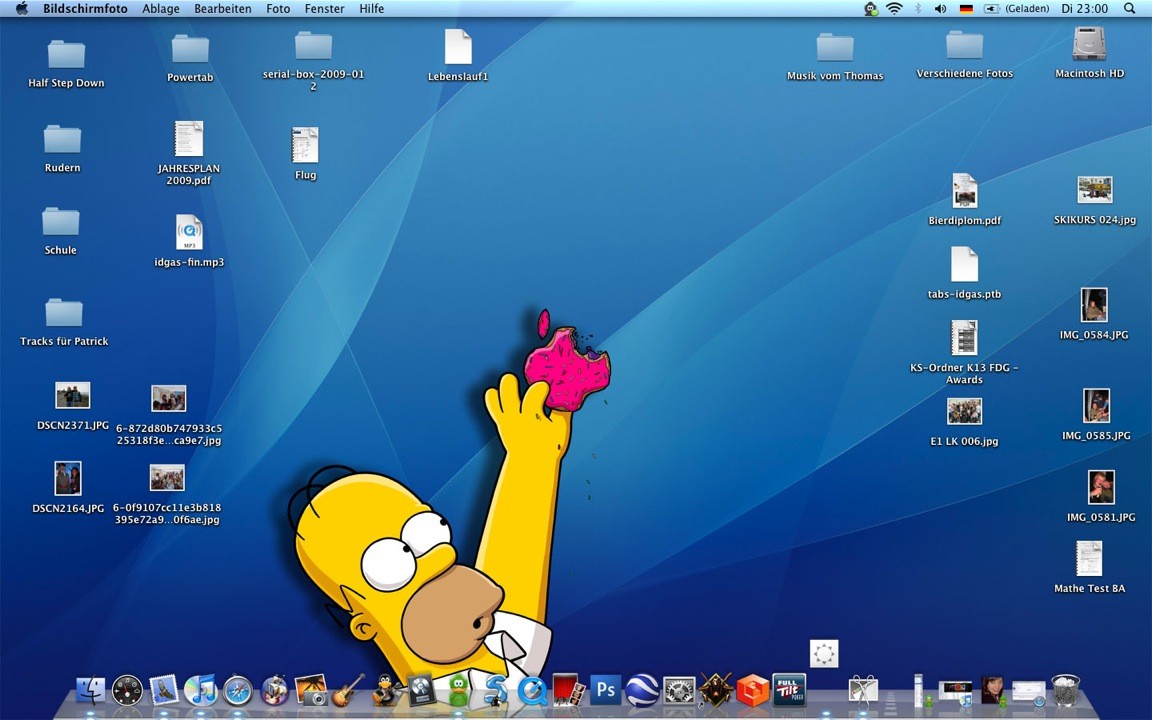Launch Full Tilt Poker from the Dock
The width and height of the screenshot is (1152, 720).
789,691
